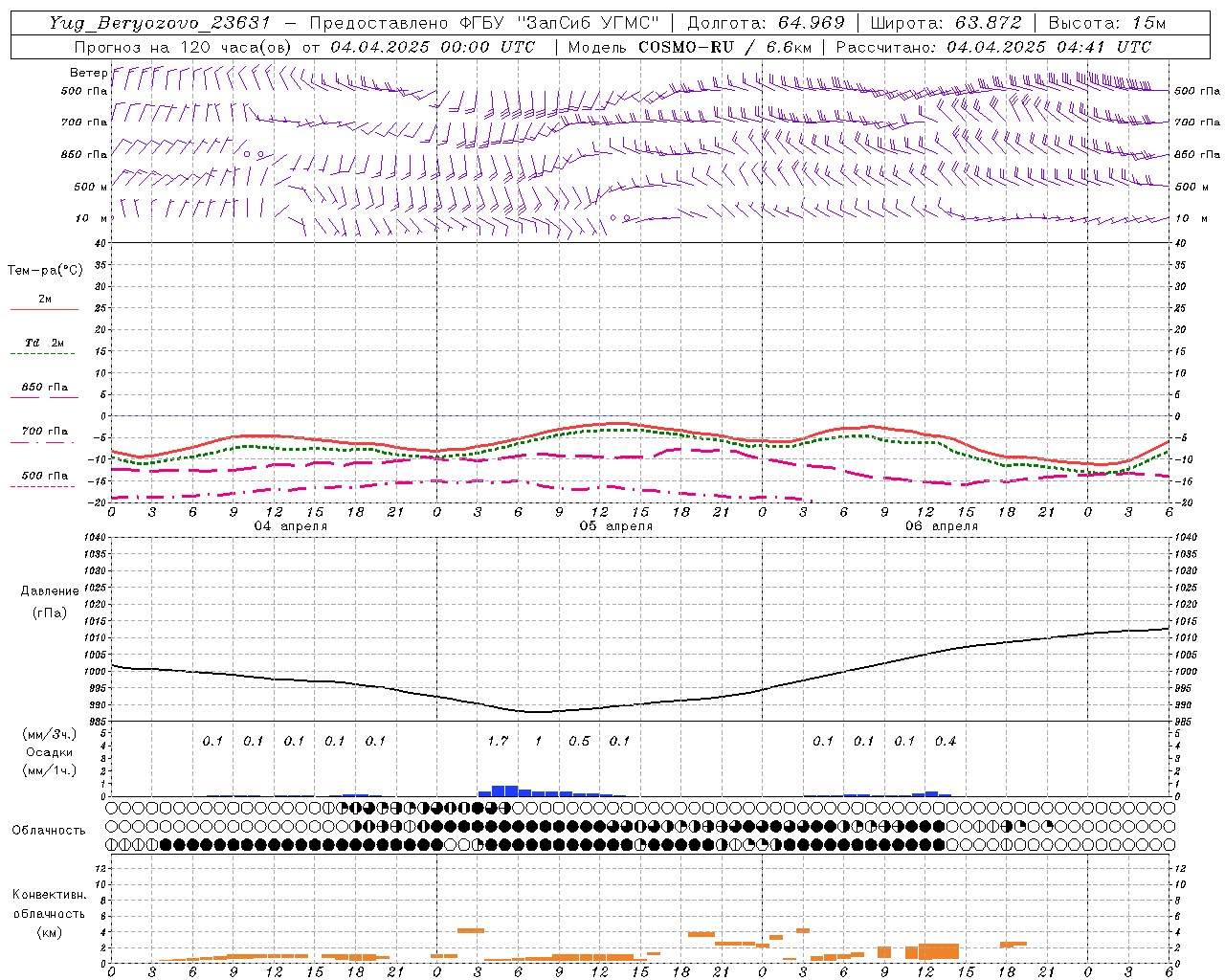
Task: Select the Тем-ра(°C) axis label
Action: click(45, 271)
